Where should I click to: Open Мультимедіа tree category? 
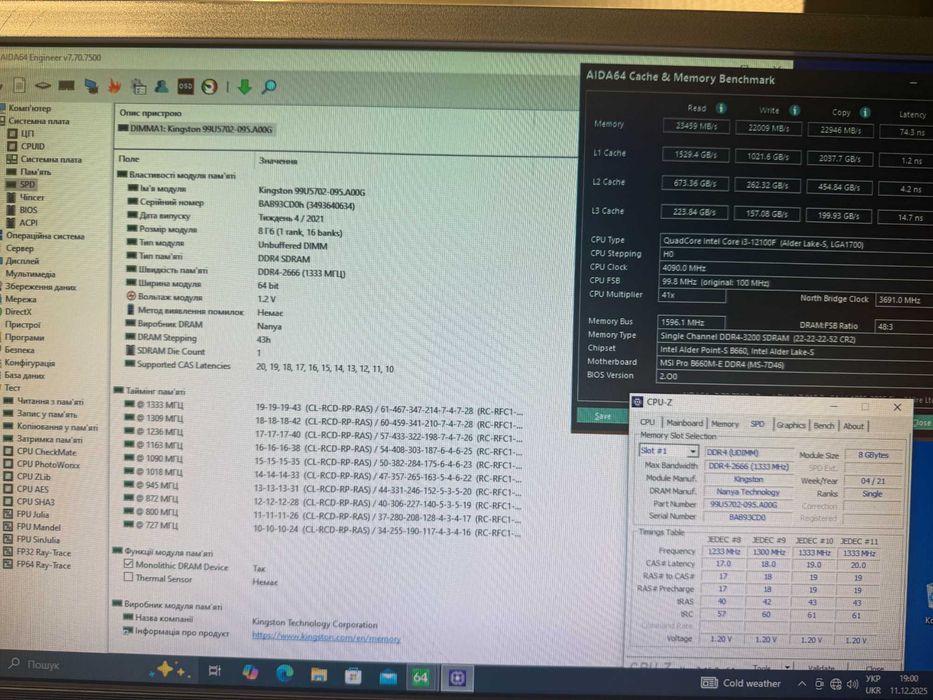tap(30, 274)
